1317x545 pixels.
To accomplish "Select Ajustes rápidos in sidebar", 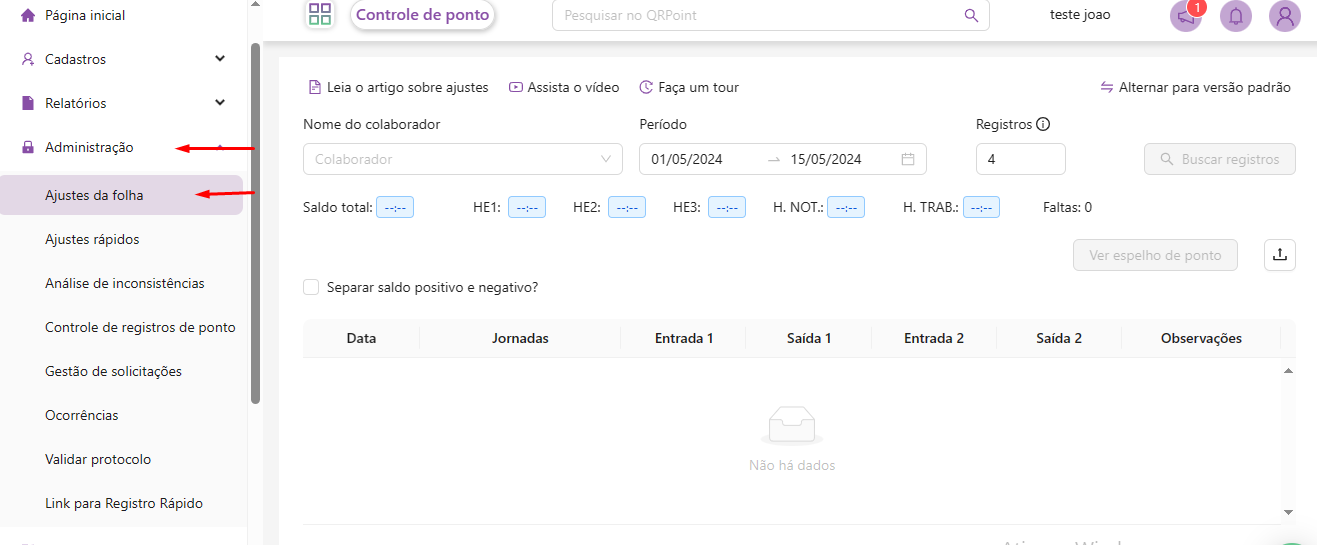I will (x=92, y=239).
